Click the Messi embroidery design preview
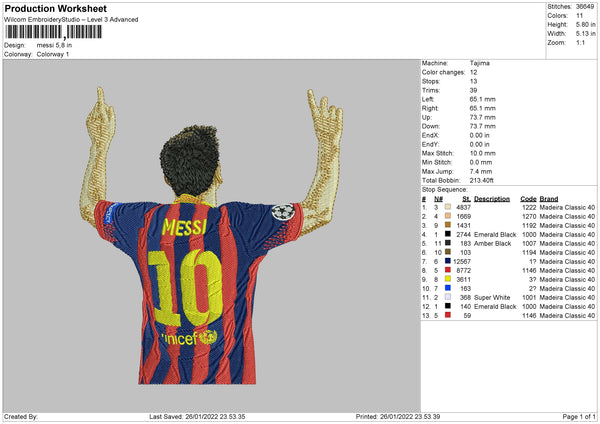 coord(212,235)
